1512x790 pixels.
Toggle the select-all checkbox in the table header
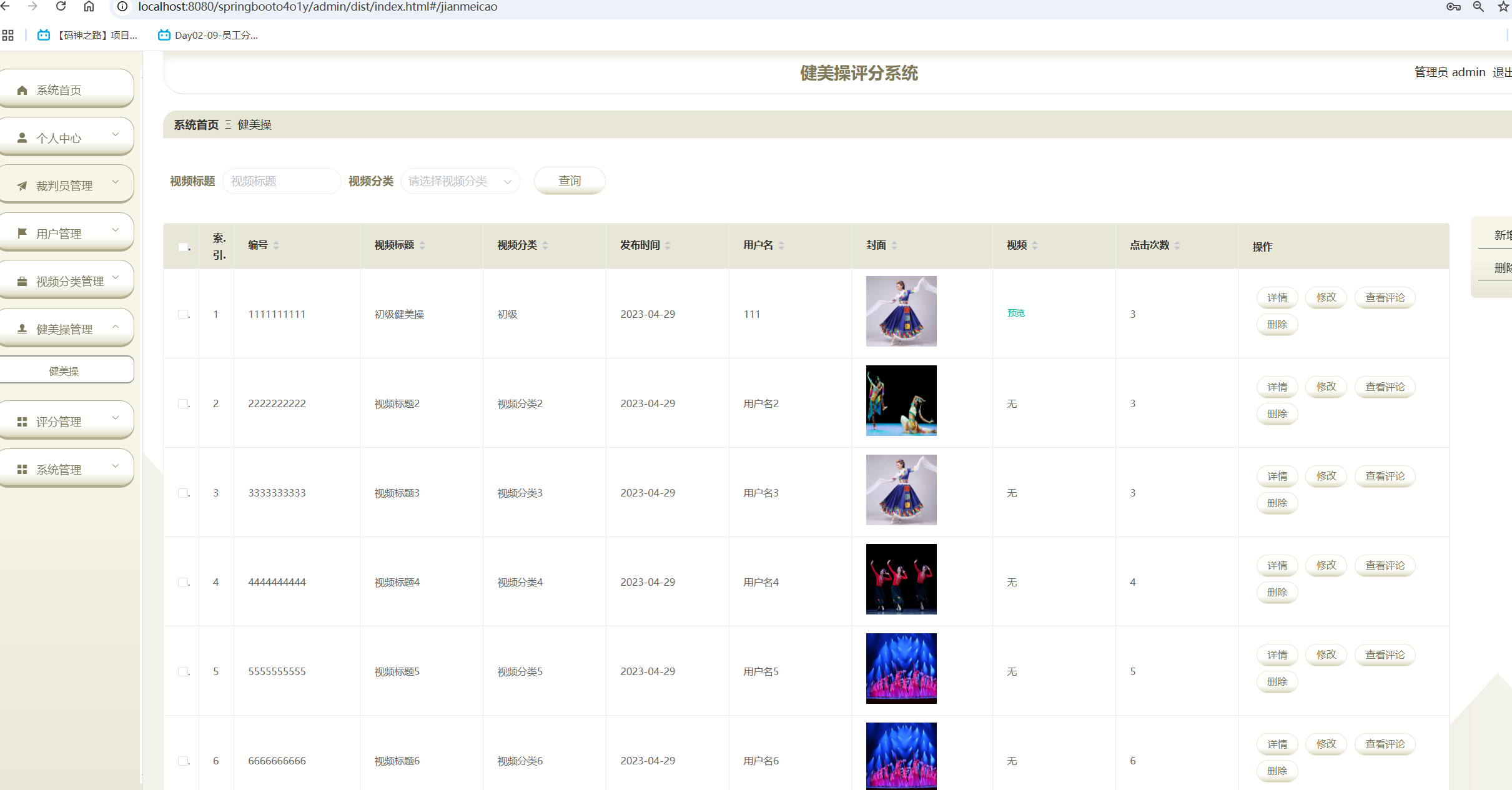pyautogui.click(x=183, y=247)
